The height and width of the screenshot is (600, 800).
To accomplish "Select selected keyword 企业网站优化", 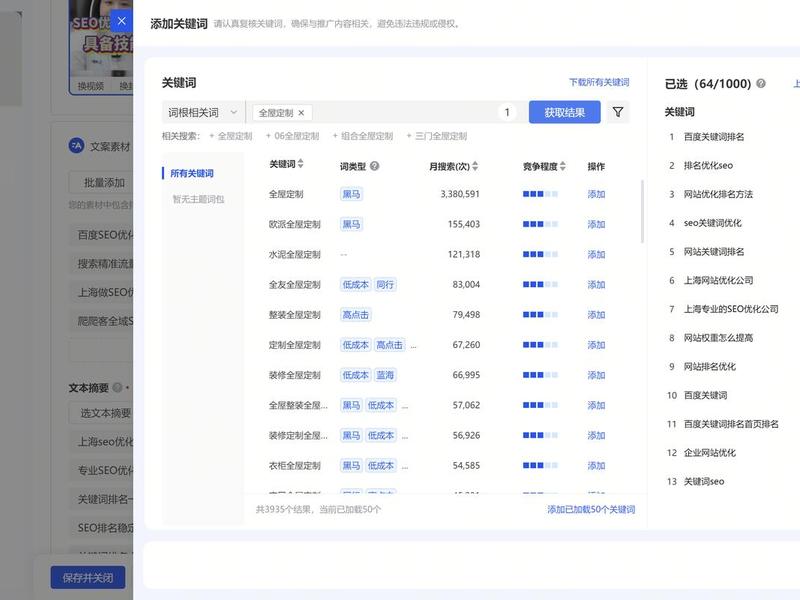I will (x=710, y=453).
